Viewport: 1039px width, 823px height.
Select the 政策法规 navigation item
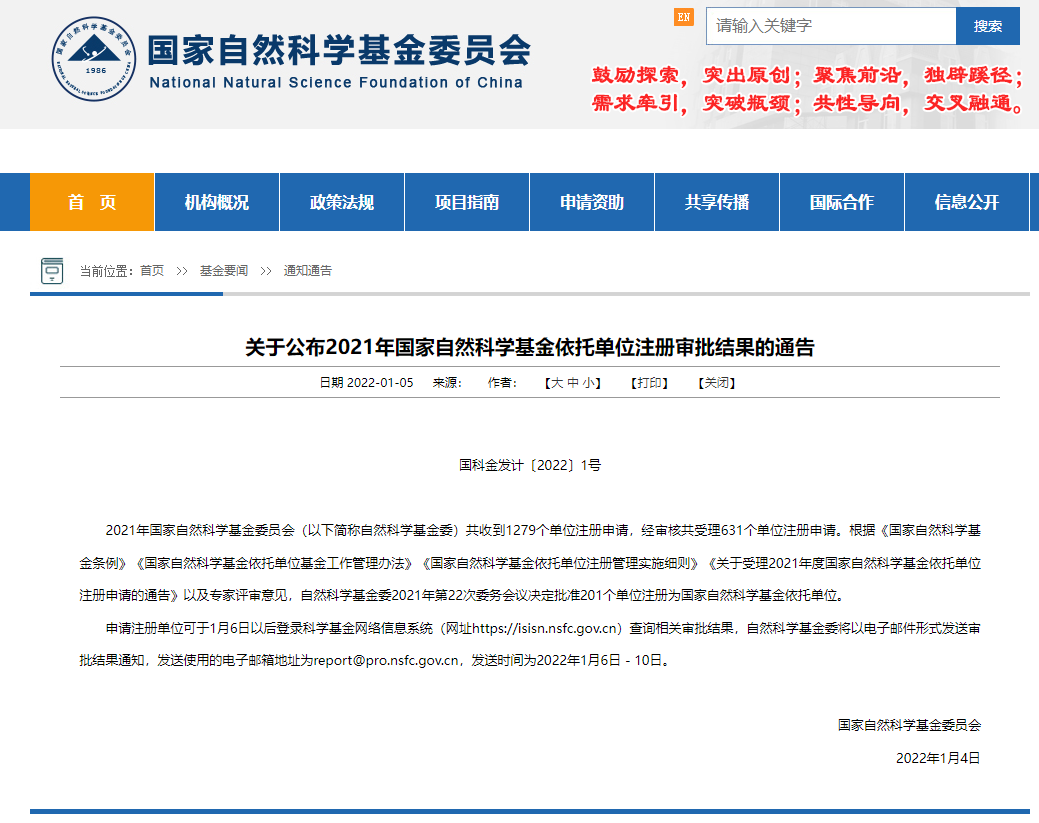[342, 202]
